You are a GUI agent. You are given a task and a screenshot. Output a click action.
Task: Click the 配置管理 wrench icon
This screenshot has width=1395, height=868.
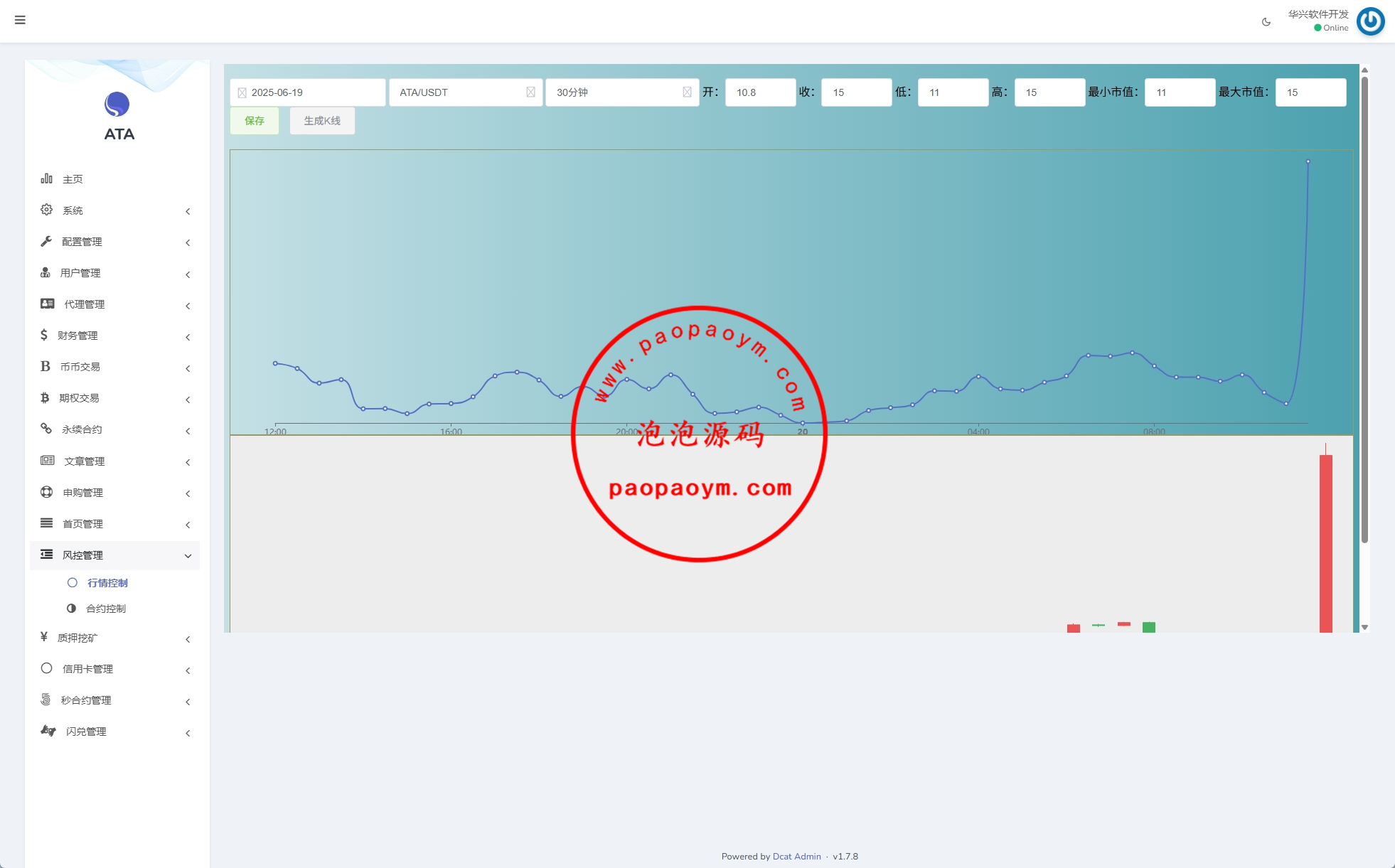pos(46,241)
